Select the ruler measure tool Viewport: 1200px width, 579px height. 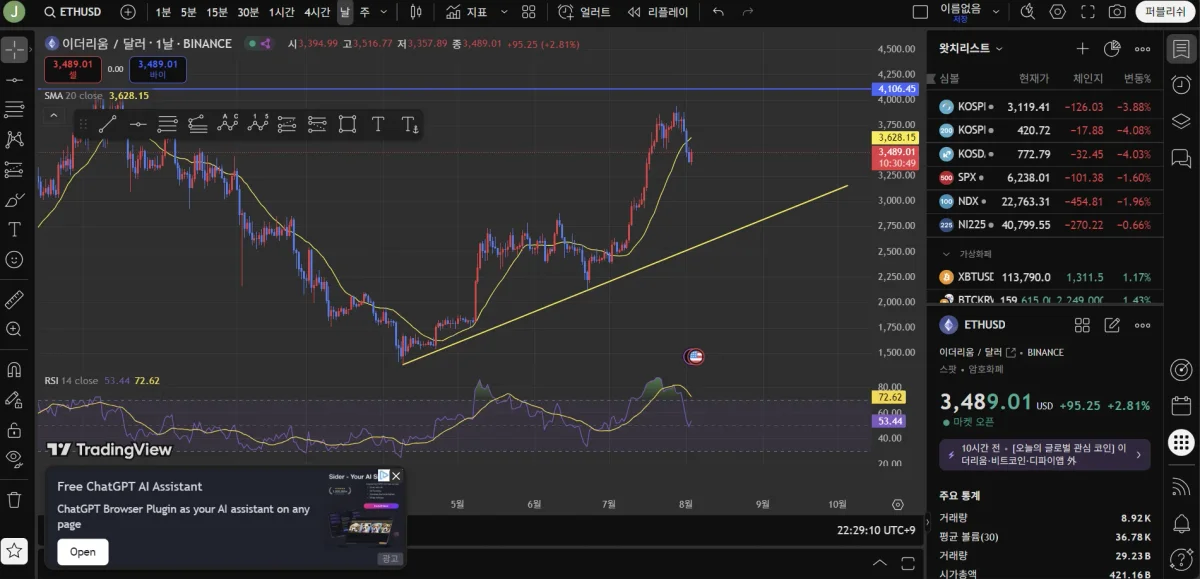point(14,299)
